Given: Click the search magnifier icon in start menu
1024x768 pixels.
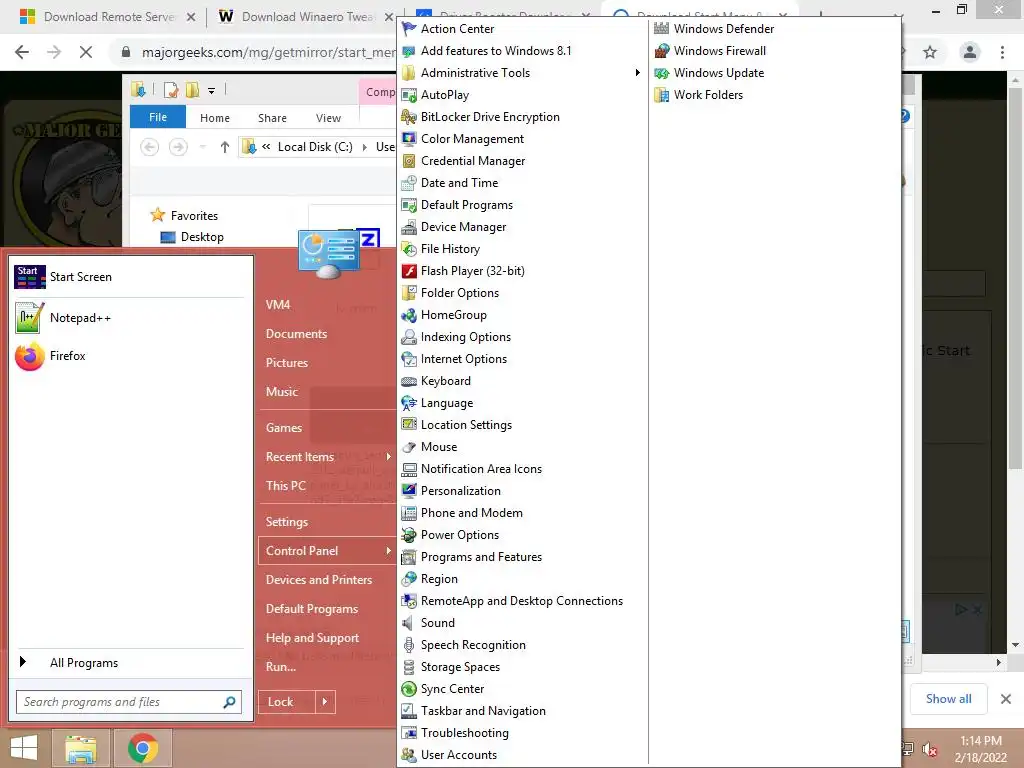Looking at the screenshot, I should coord(229,702).
